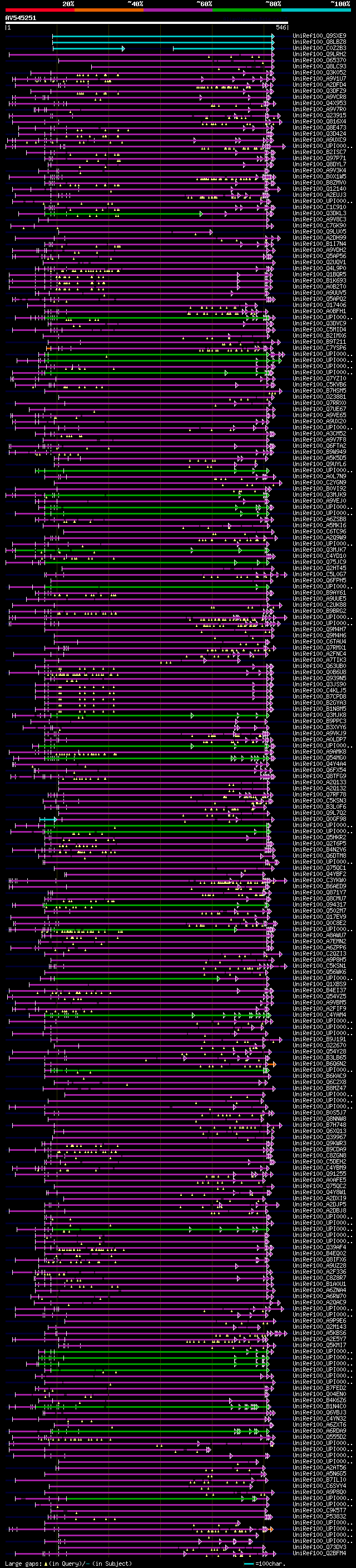Select the UniRef100_C5L0G7 label

319,574
